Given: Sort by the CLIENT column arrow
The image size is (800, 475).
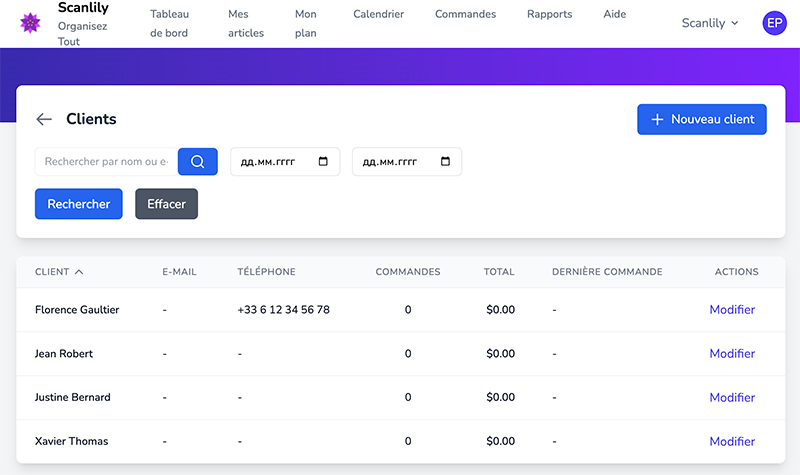Looking at the screenshot, I should [79, 272].
